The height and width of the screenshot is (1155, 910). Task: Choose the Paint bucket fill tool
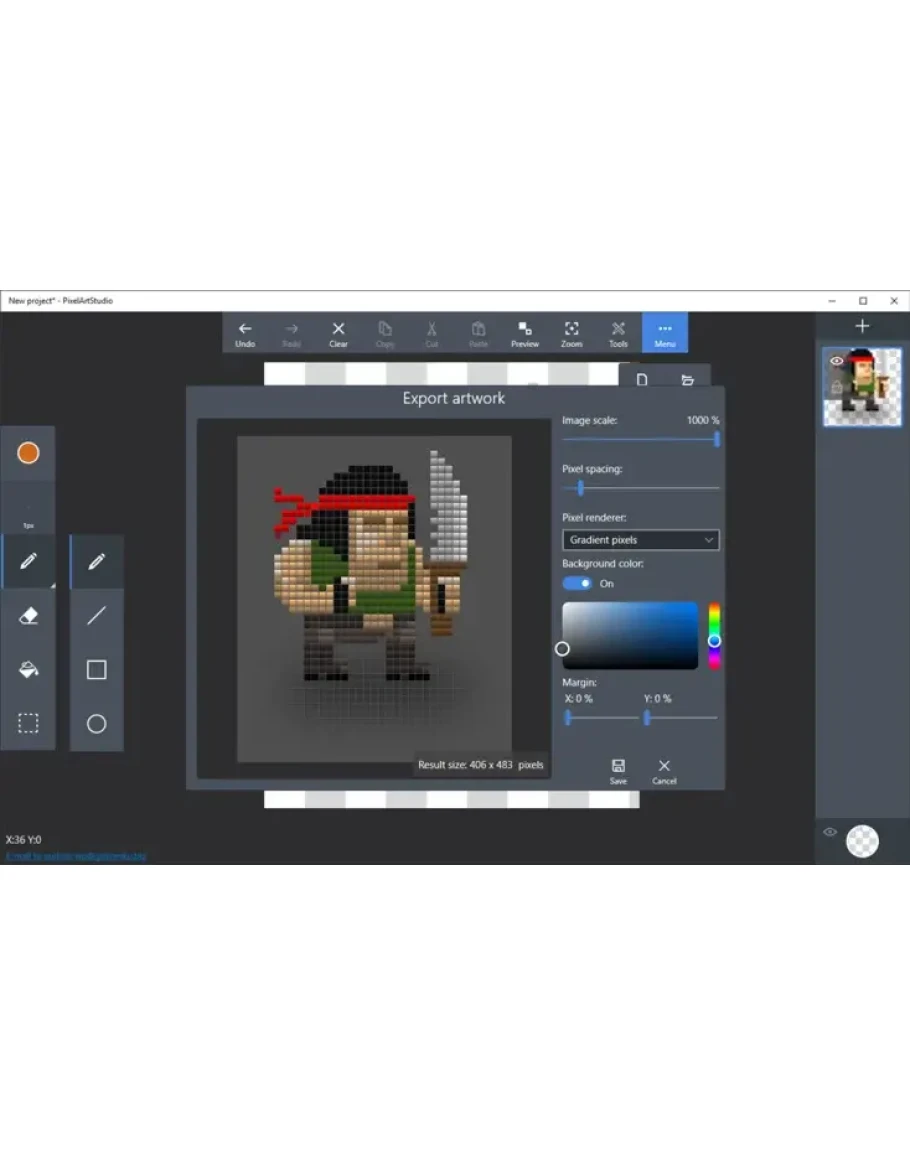tap(28, 670)
